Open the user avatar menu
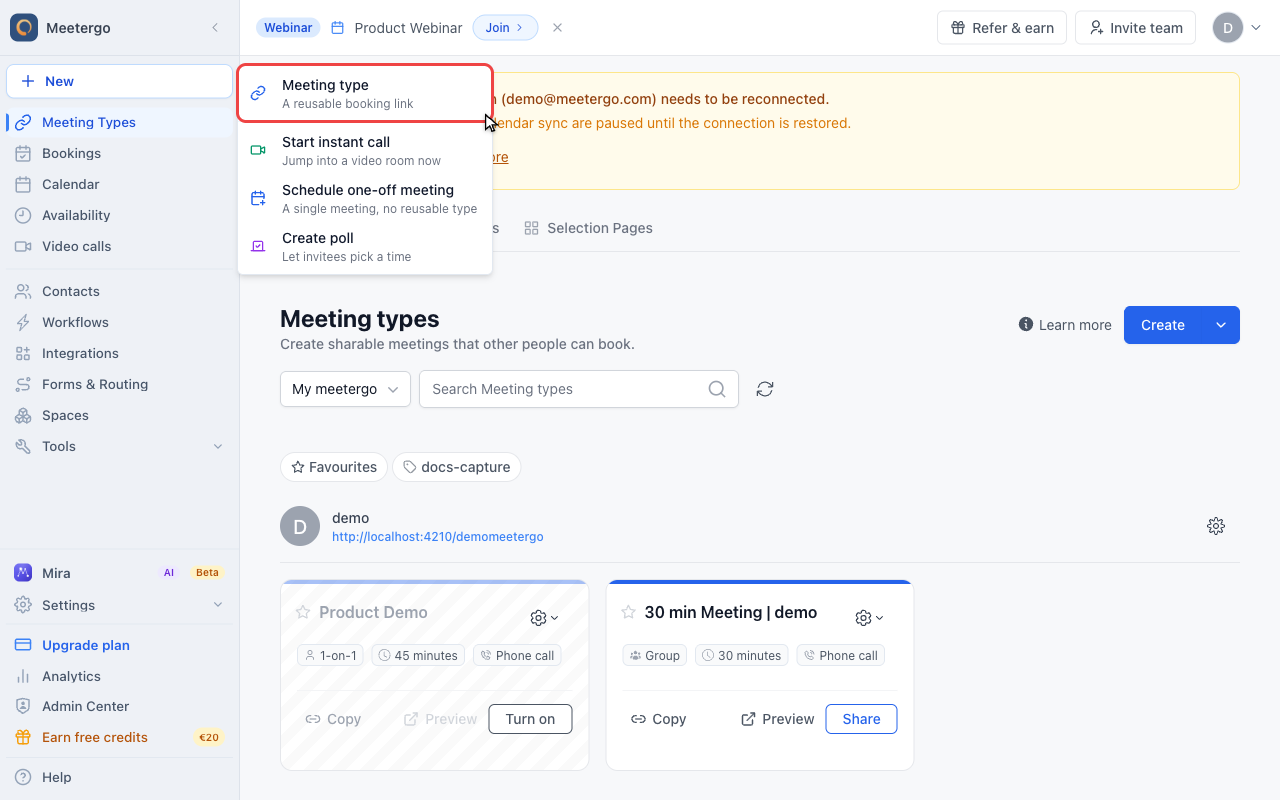 pos(1237,28)
